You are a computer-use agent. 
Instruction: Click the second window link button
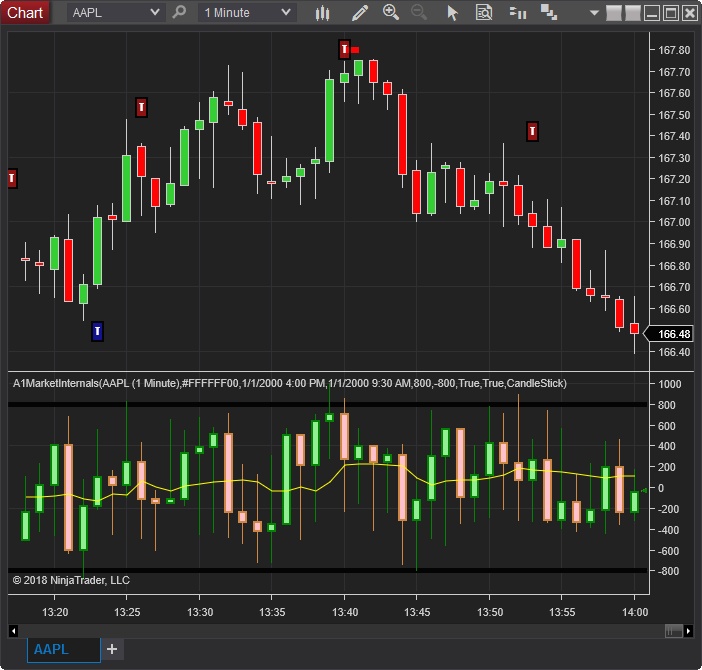pyautogui.click(x=632, y=13)
